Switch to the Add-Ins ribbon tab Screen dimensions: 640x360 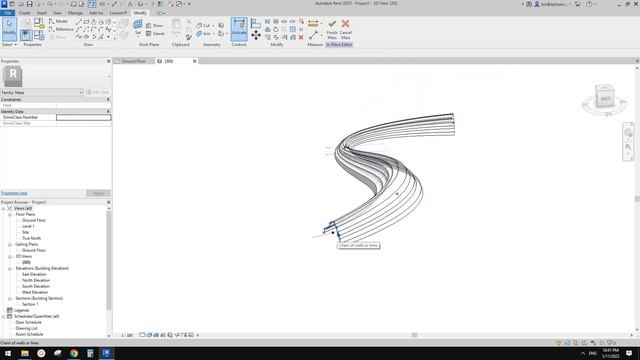(x=96, y=13)
